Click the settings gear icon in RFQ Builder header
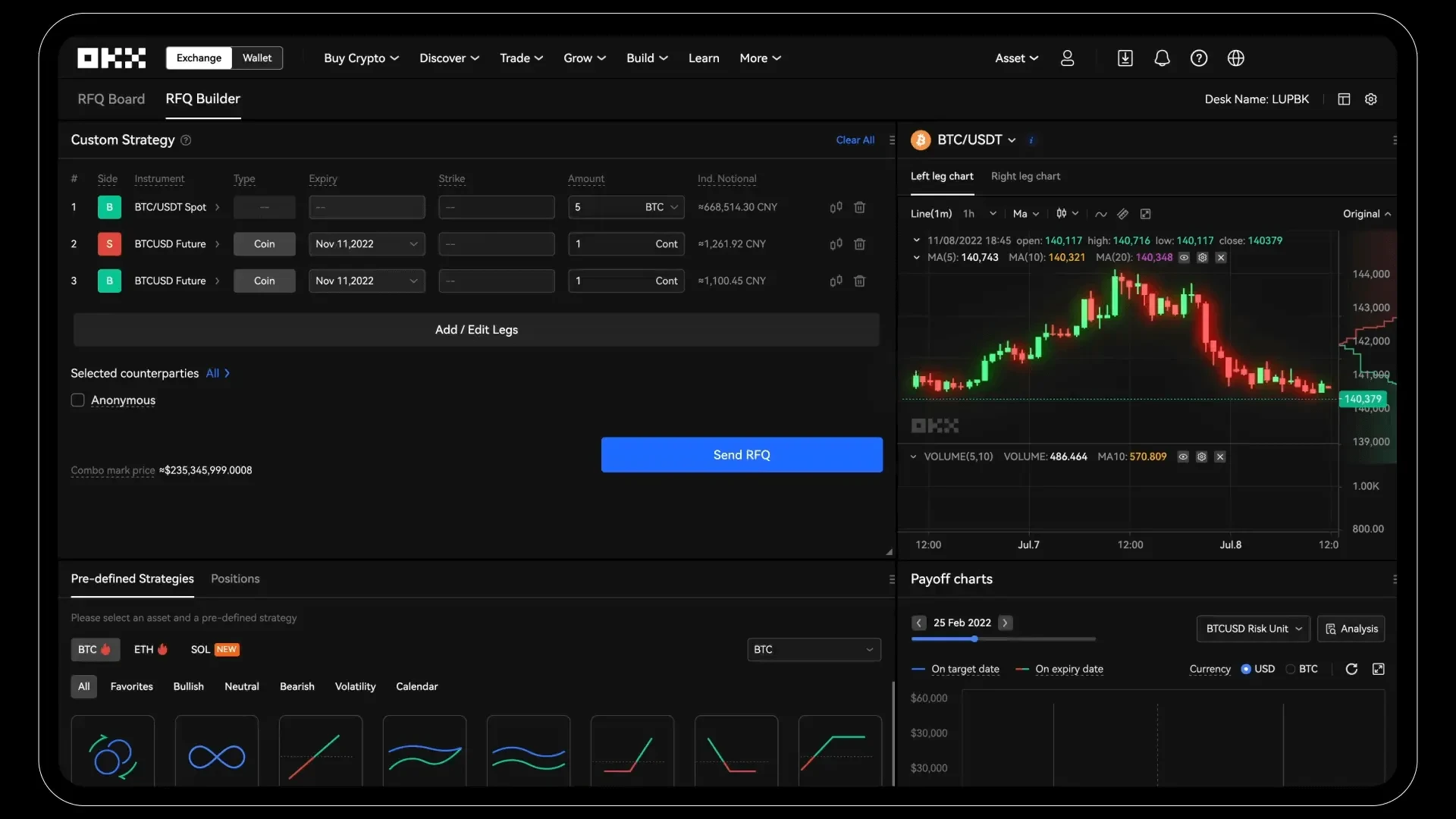Image resolution: width=1456 pixels, height=819 pixels. [x=1372, y=99]
